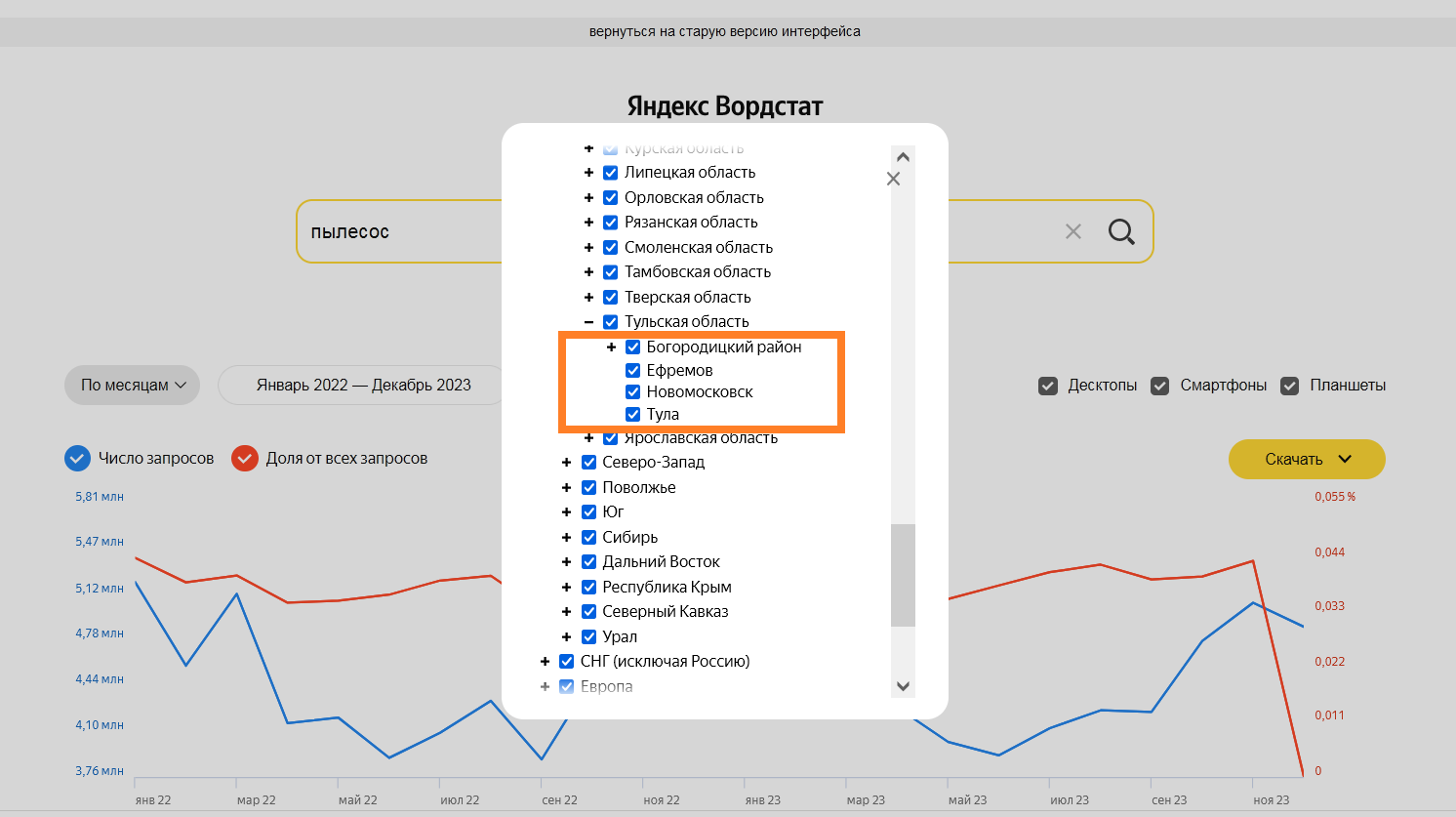This screenshot has height=817, width=1456.
Task: Uncheck СНГ (исключая Россию) checkbox
Action: [x=566, y=662]
